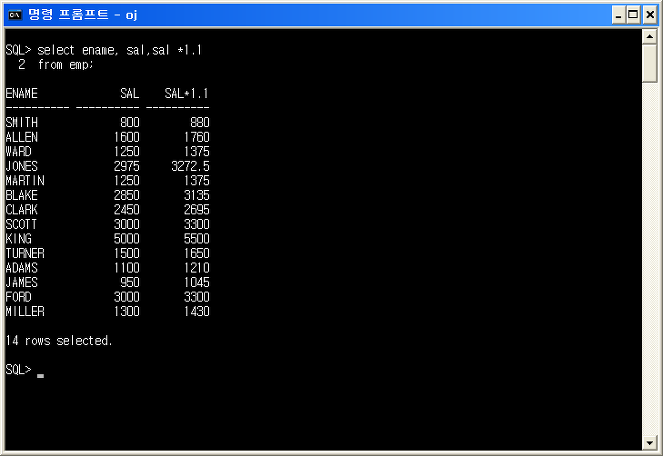Click the name MILLER

pos(25,311)
